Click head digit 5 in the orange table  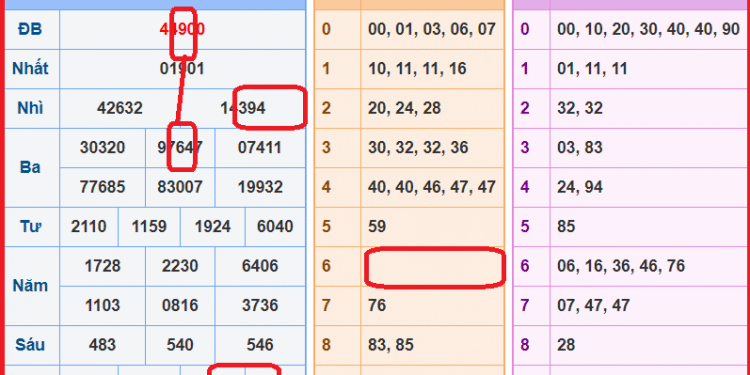[x=326, y=226]
